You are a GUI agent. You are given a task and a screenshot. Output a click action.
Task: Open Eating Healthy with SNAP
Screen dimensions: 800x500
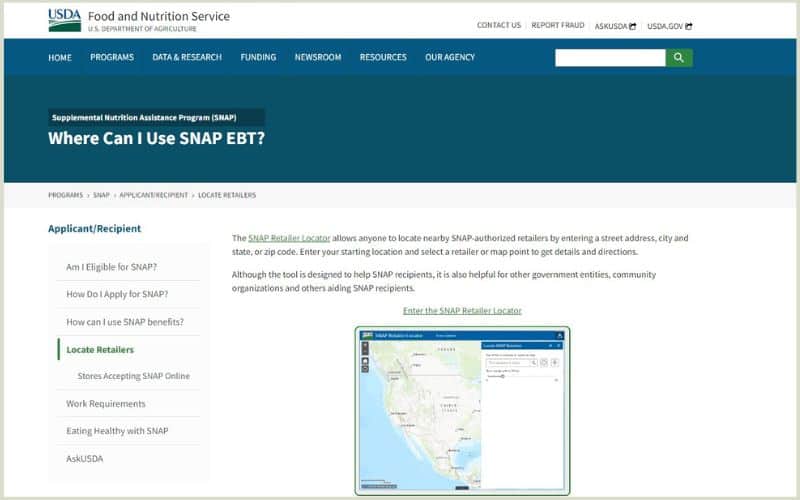pos(117,431)
